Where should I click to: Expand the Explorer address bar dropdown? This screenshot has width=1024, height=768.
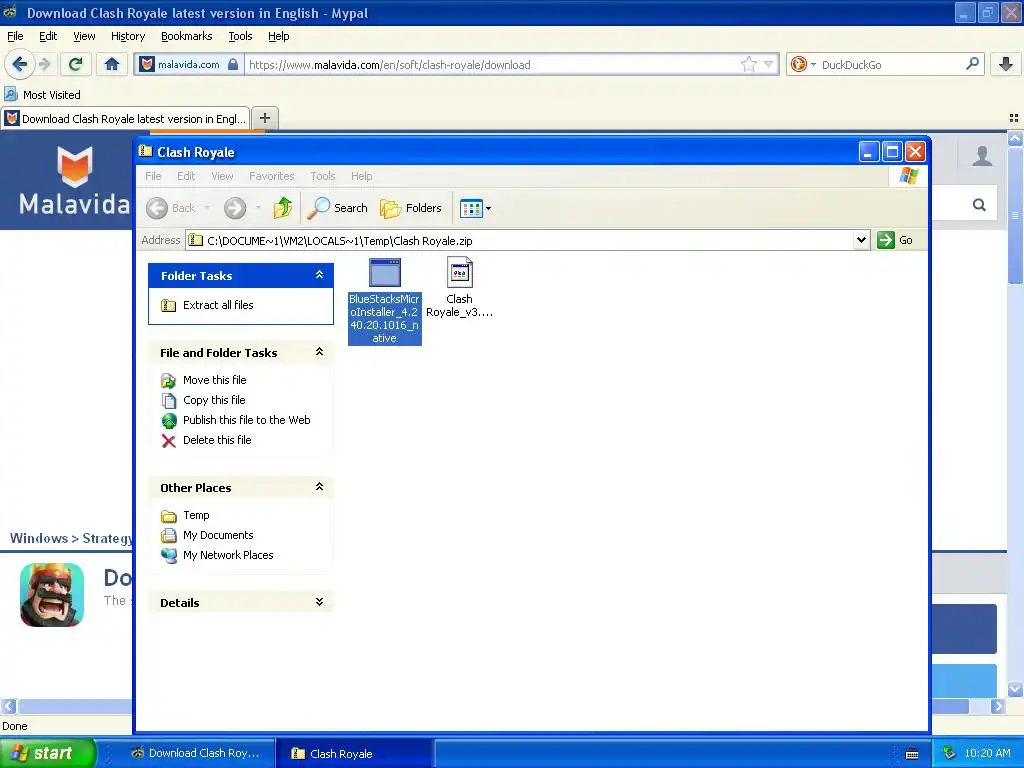(861, 240)
